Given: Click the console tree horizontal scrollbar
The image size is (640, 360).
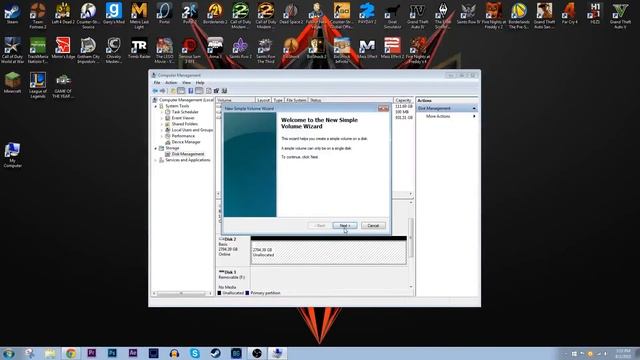Looking at the screenshot, I should [182, 293].
